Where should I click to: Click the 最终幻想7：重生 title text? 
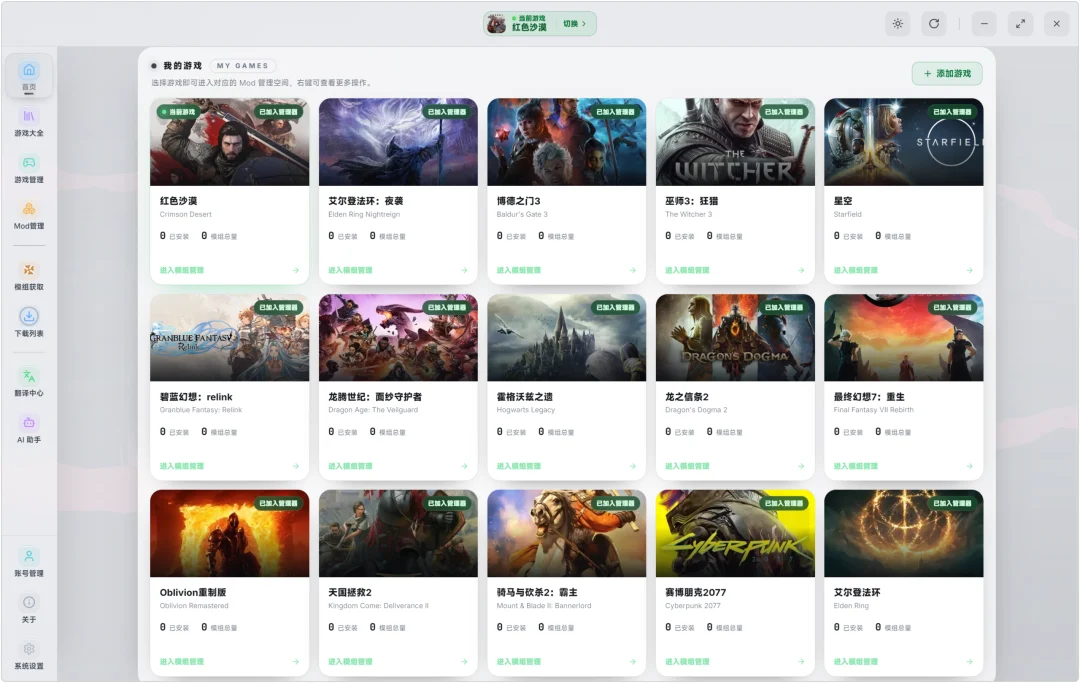[x=869, y=397]
